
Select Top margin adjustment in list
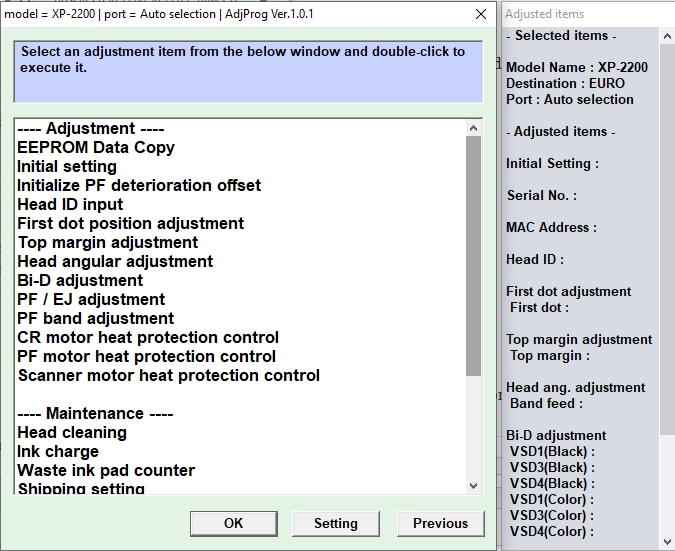coord(108,242)
